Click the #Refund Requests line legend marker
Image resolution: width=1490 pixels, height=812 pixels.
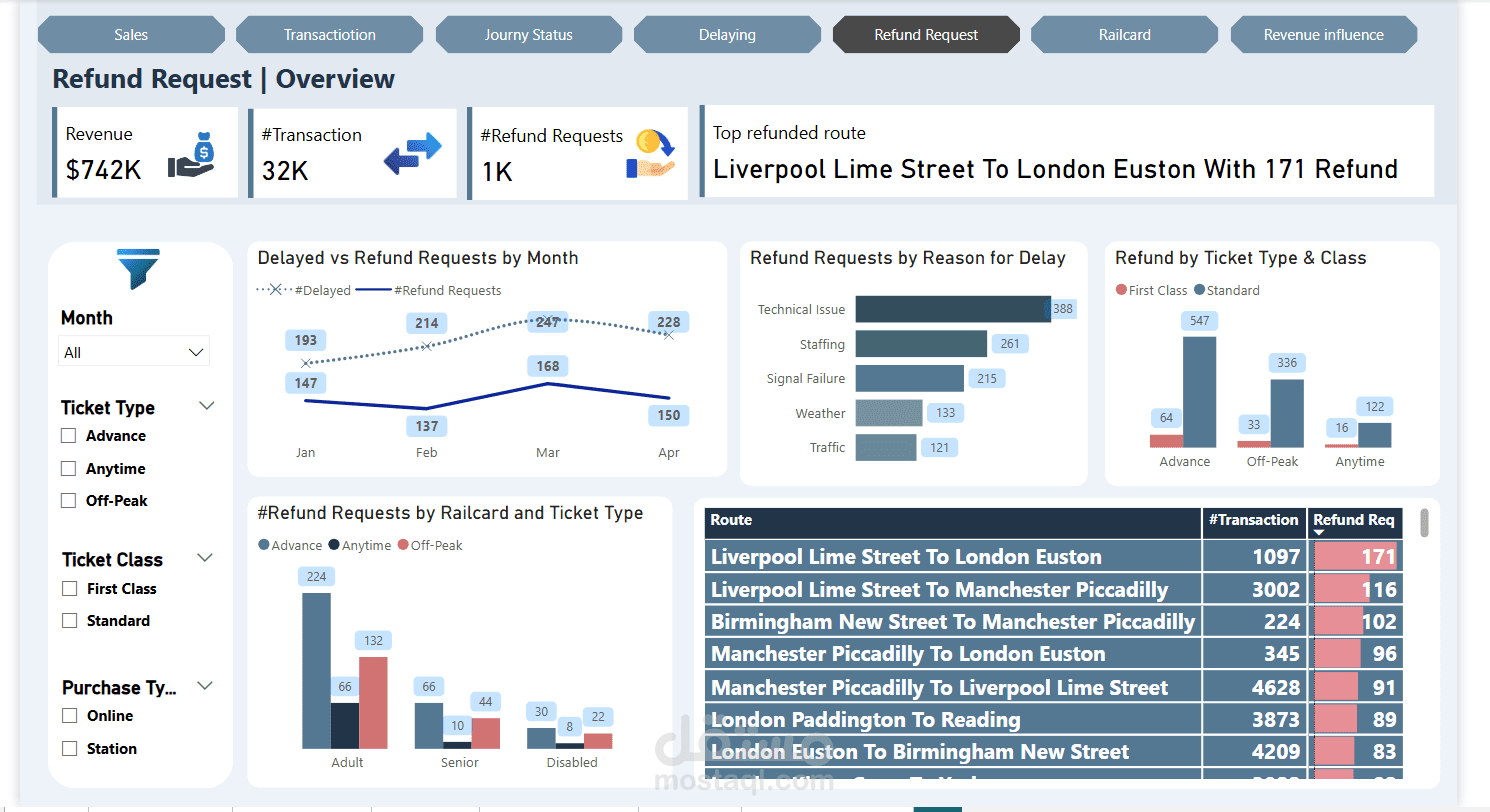pos(373,290)
